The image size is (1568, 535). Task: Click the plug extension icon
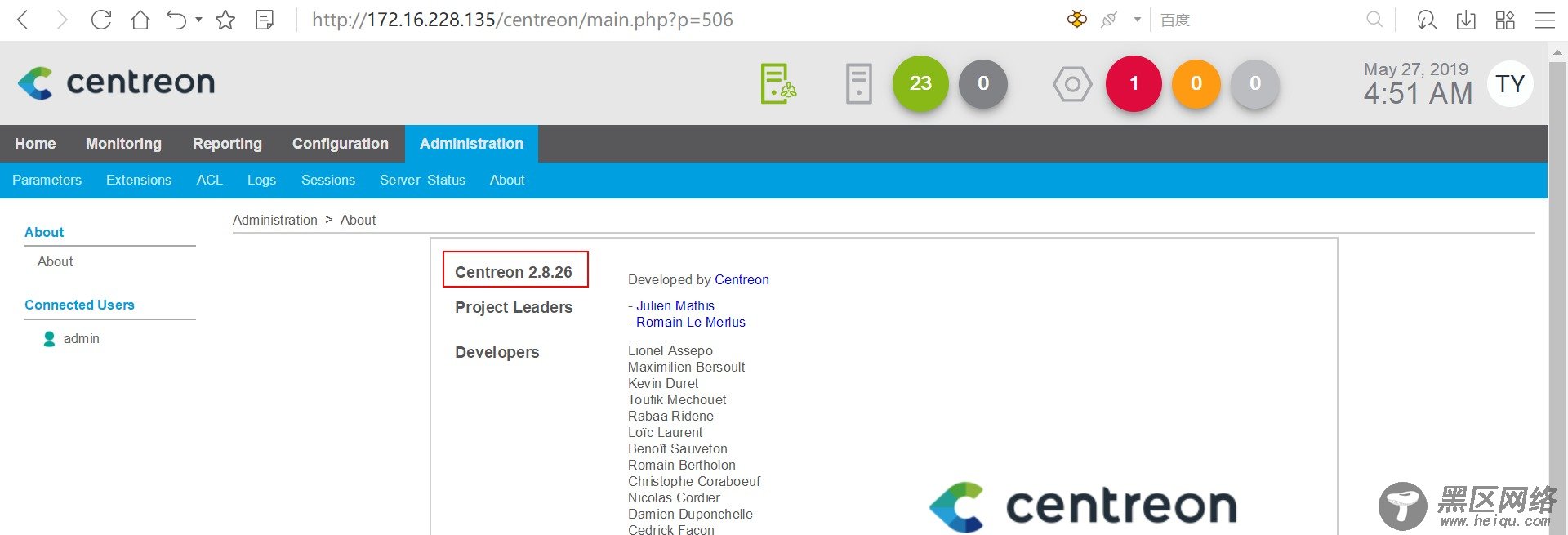(1108, 20)
